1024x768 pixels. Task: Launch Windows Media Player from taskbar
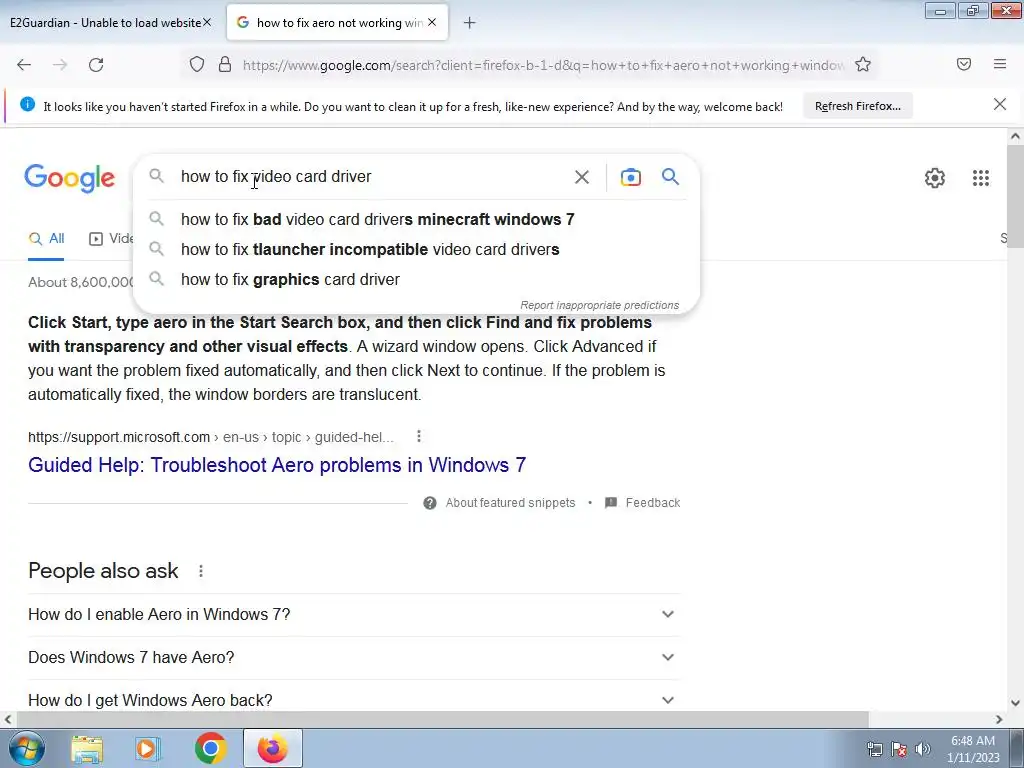[x=148, y=748]
